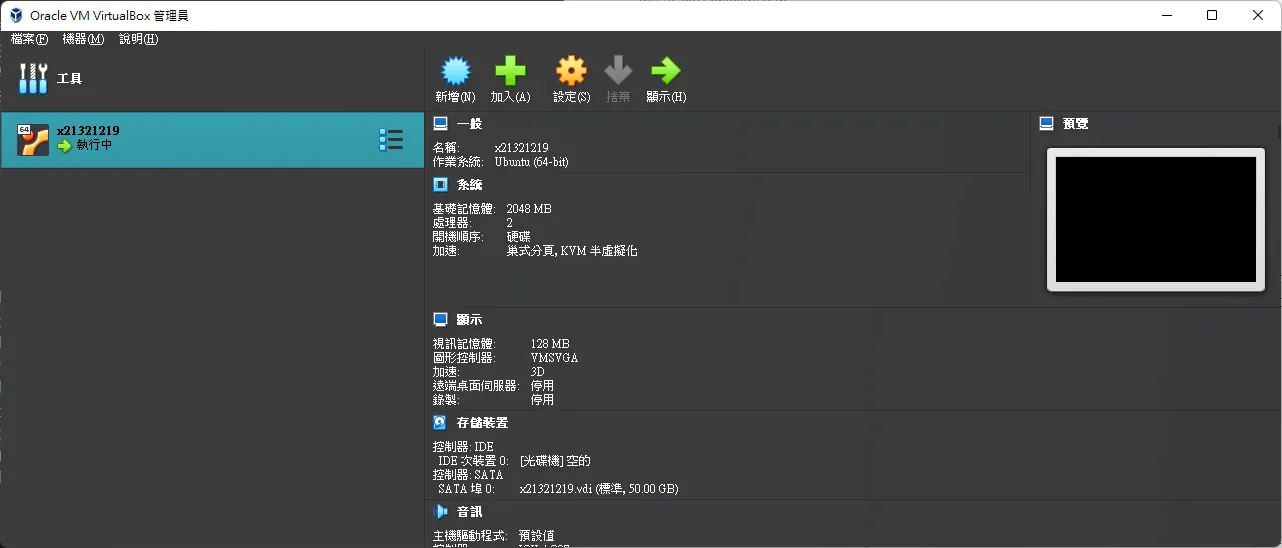The image size is (1282, 548).
Task: Open the 機器(M) menu
Action: [83, 39]
